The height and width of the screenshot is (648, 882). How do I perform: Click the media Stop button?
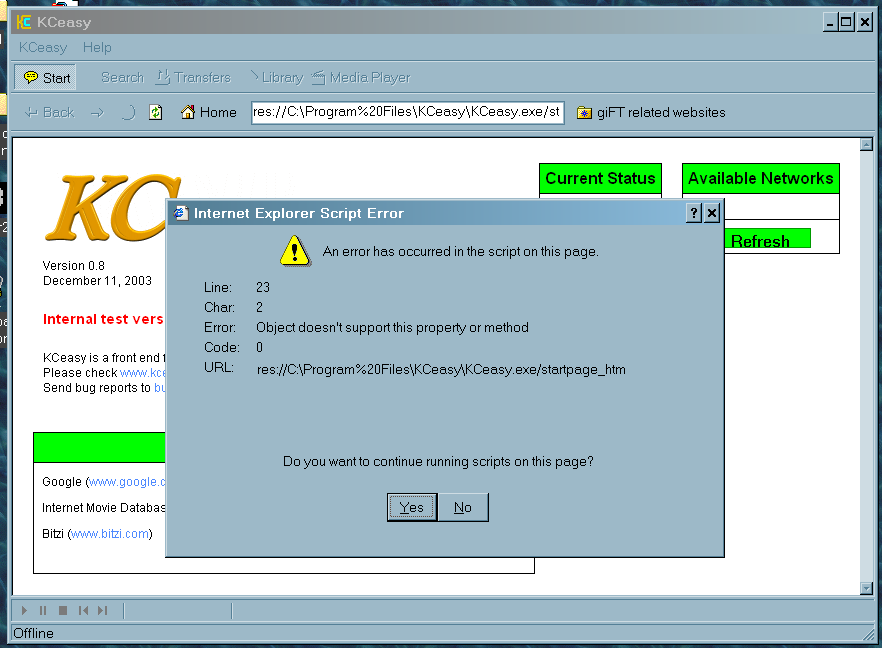(x=63, y=610)
